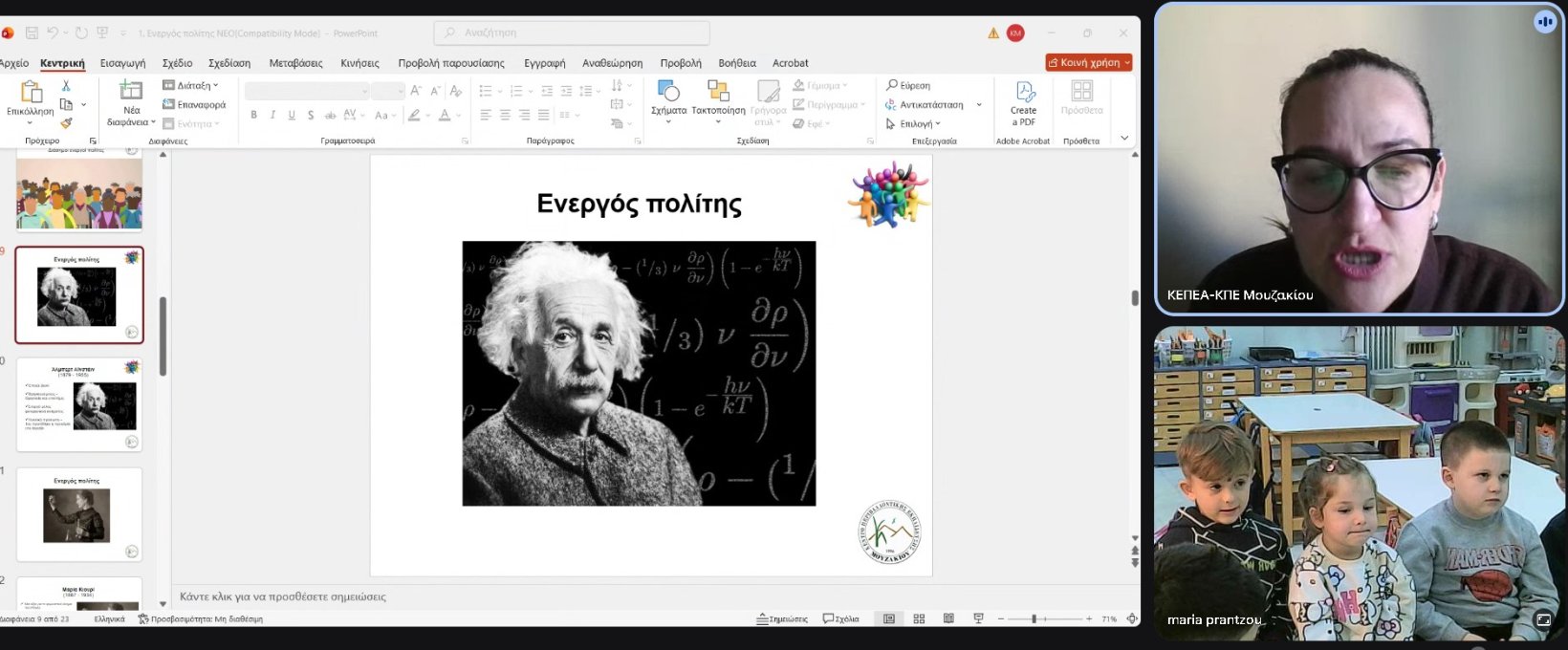This screenshot has width=1568, height=650.
Task: Toggle the Σχόλια comments pane
Action: tap(840, 619)
